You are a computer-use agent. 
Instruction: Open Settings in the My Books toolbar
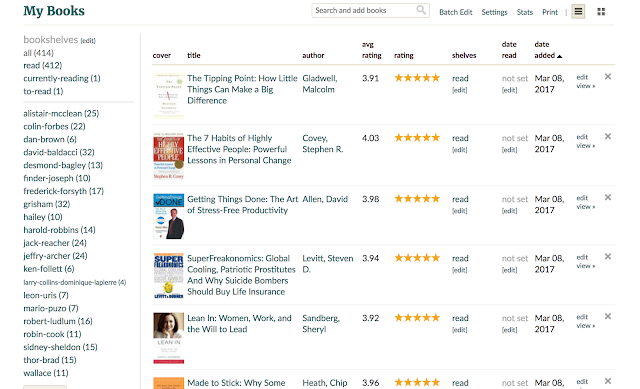pyautogui.click(x=494, y=12)
